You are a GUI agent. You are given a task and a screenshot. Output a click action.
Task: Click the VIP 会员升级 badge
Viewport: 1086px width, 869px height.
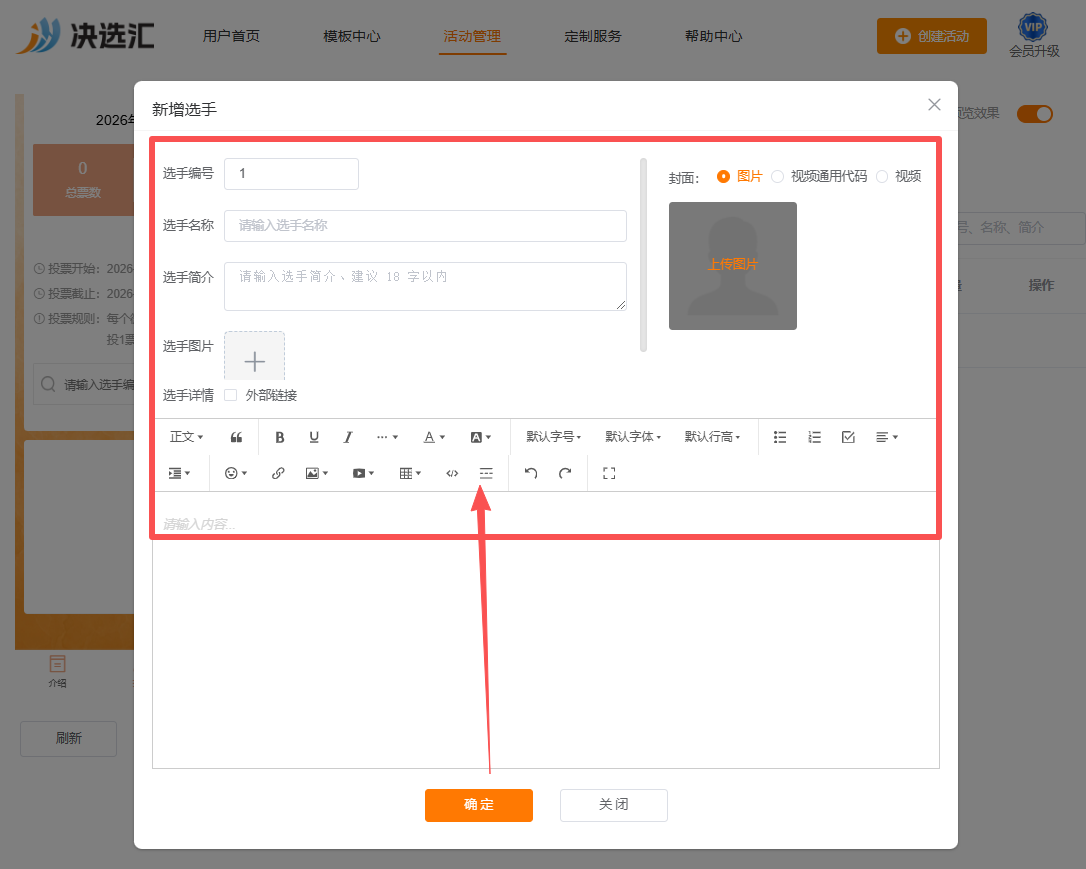pyautogui.click(x=1033, y=36)
